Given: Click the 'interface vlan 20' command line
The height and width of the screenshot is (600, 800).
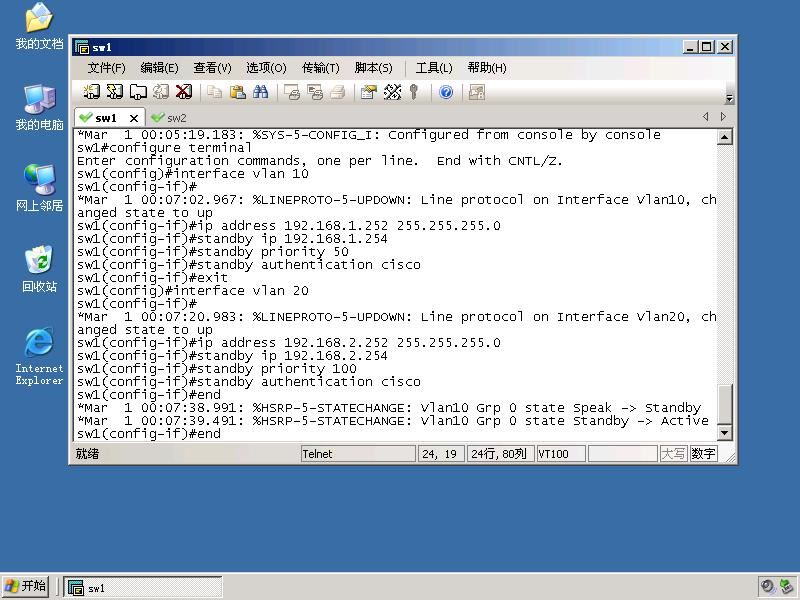Looking at the screenshot, I should tap(193, 291).
